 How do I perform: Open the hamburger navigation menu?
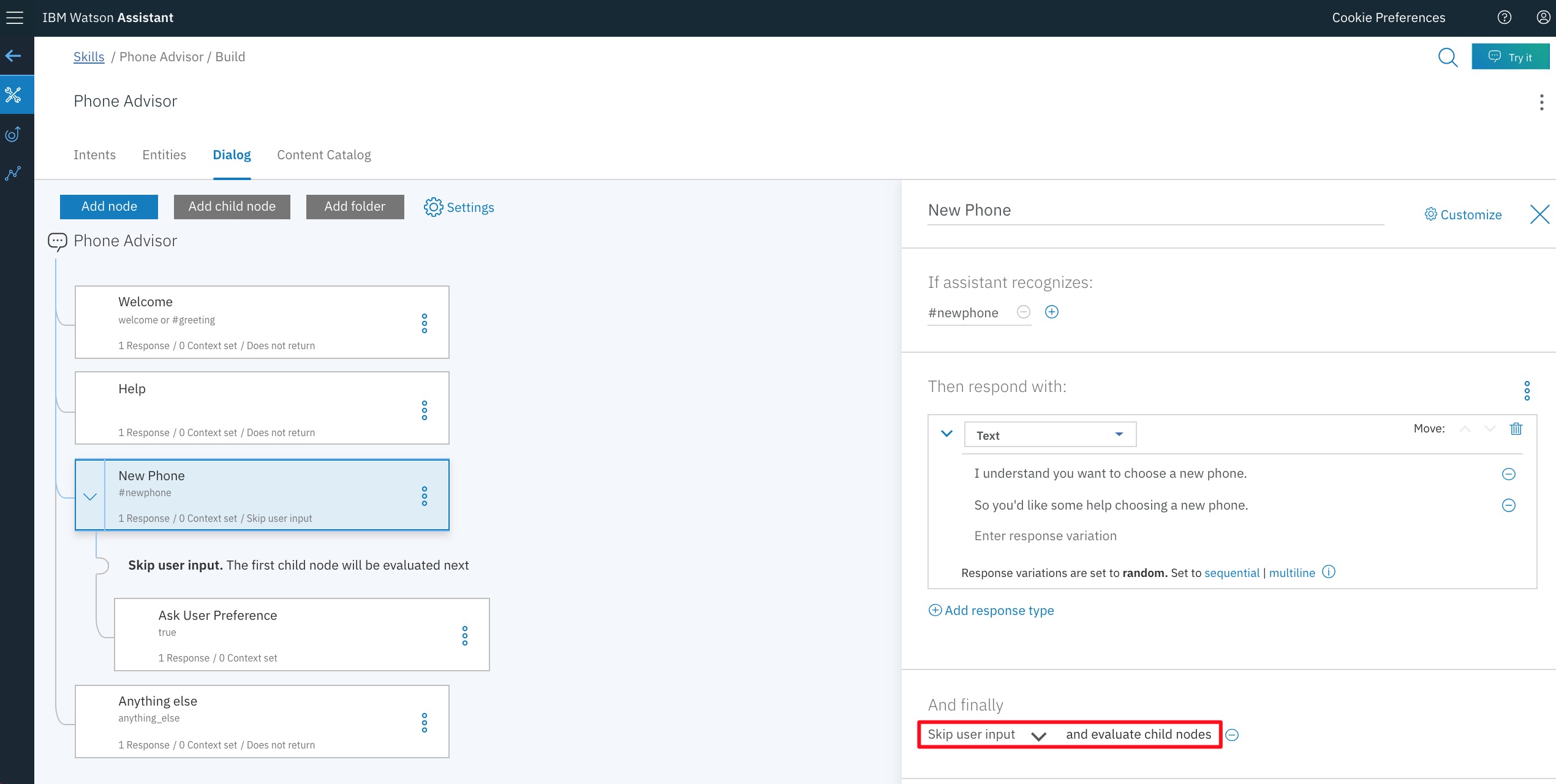[x=15, y=18]
